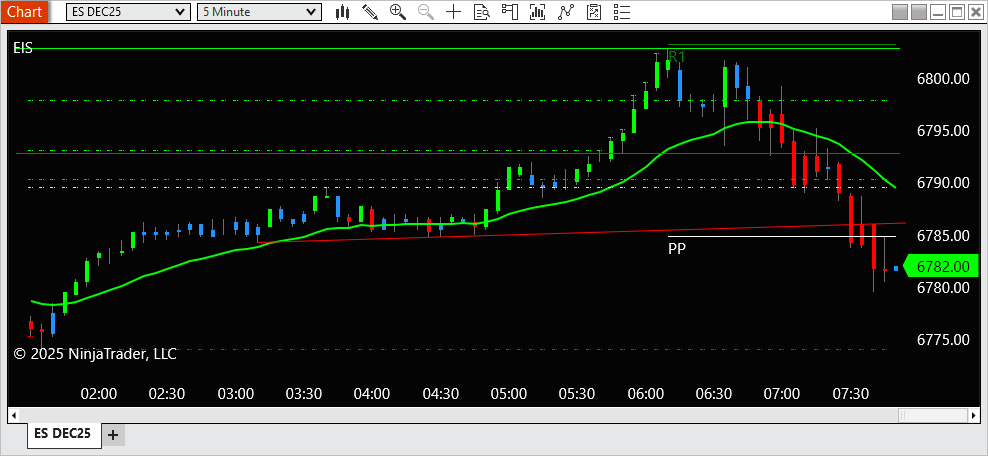Click the grayed Zoom Out magnifier
Screen dimensions: 988x456
point(425,11)
